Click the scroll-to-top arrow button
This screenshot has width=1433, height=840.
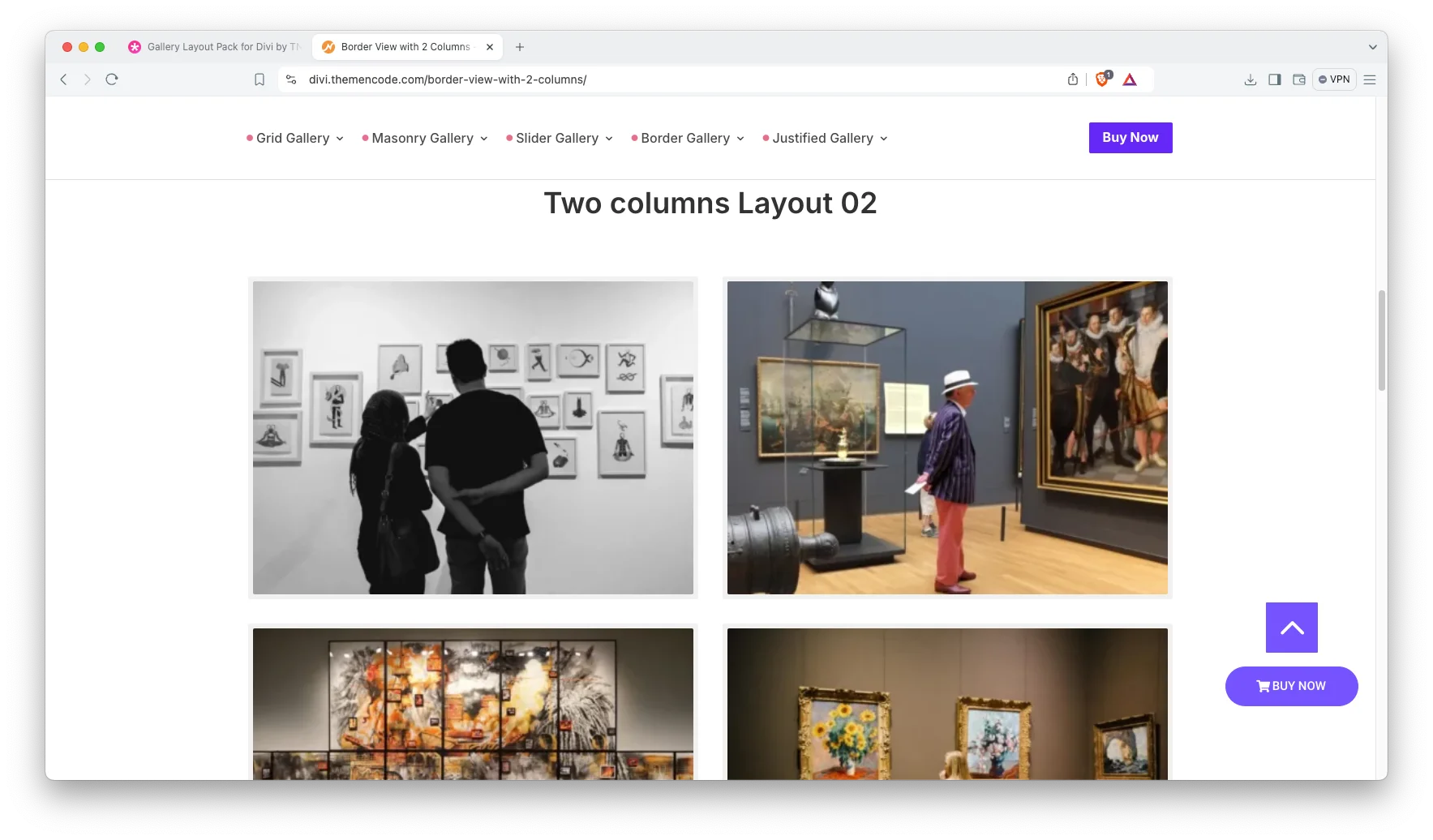tap(1291, 628)
